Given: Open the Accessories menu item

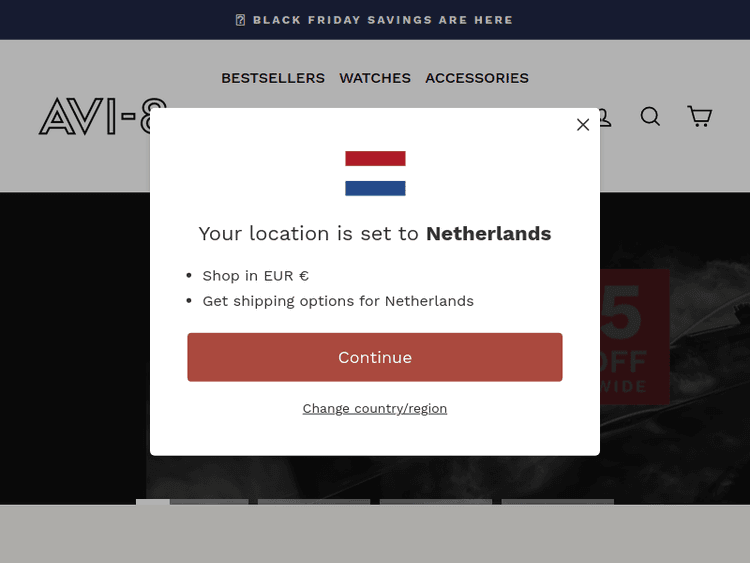Looking at the screenshot, I should [x=477, y=78].
